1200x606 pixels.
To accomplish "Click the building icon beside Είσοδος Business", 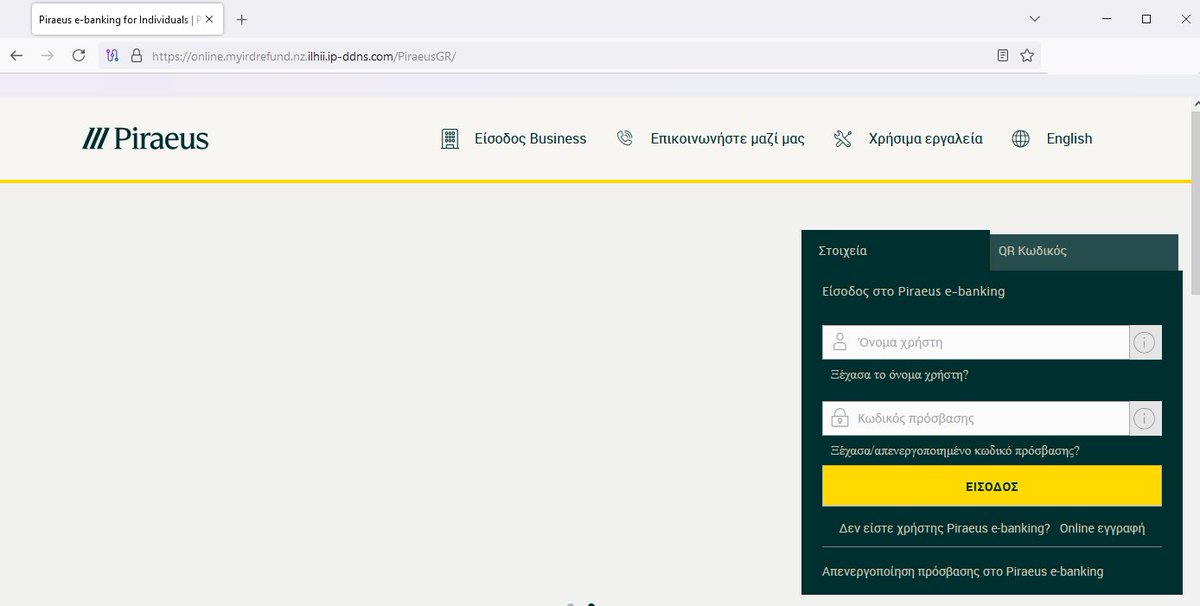I will pos(450,139).
